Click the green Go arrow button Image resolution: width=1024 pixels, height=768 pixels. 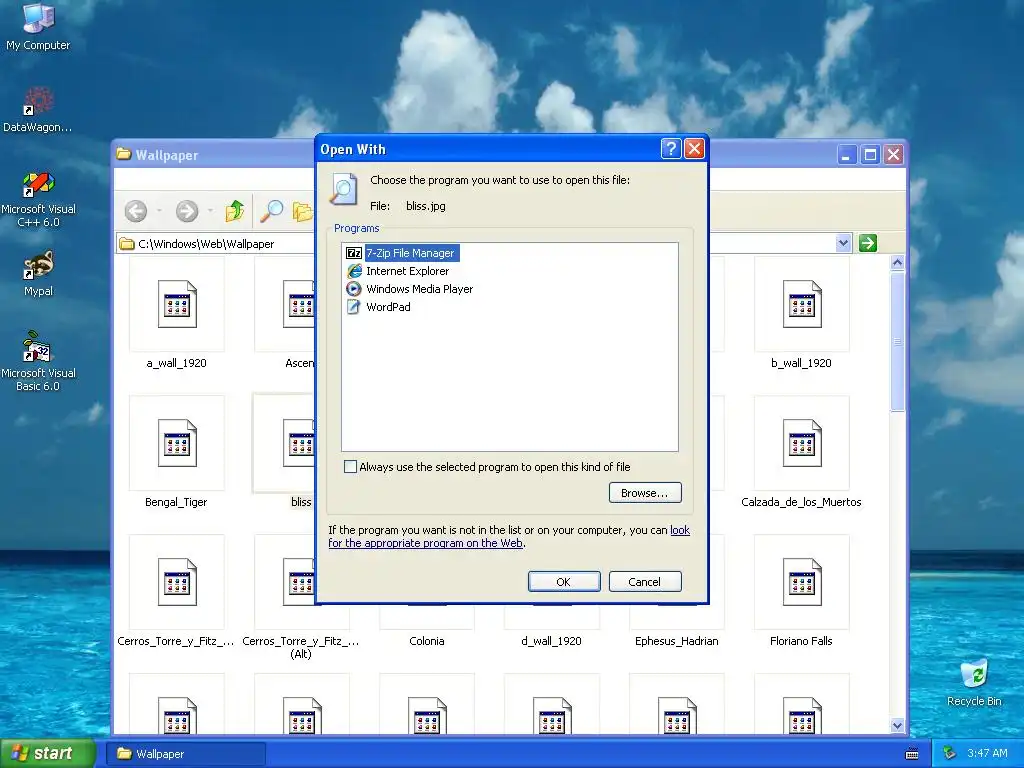click(x=867, y=244)
